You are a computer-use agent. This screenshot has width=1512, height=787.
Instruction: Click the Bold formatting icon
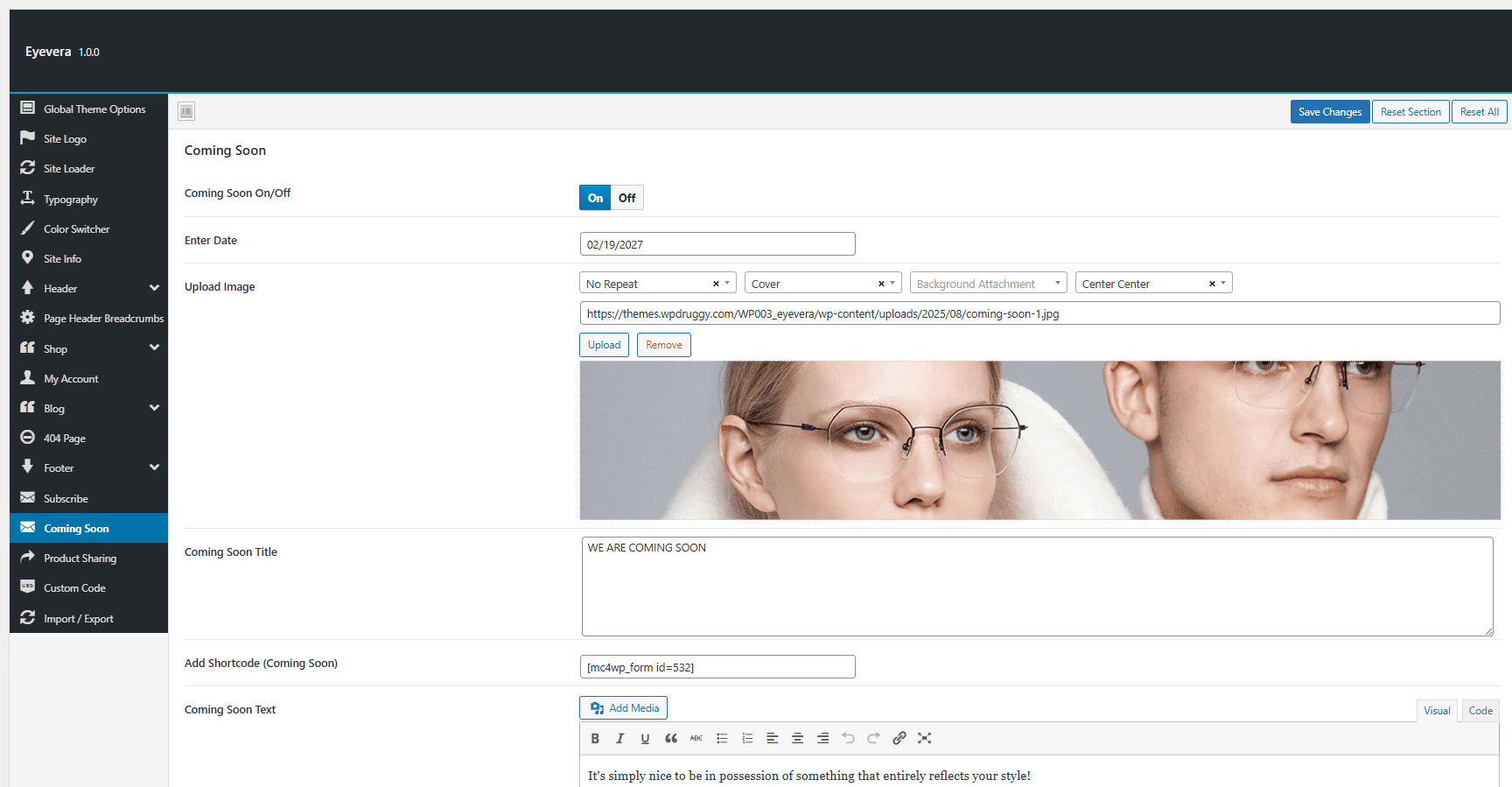pyautogui.click(x=595, y=738)
